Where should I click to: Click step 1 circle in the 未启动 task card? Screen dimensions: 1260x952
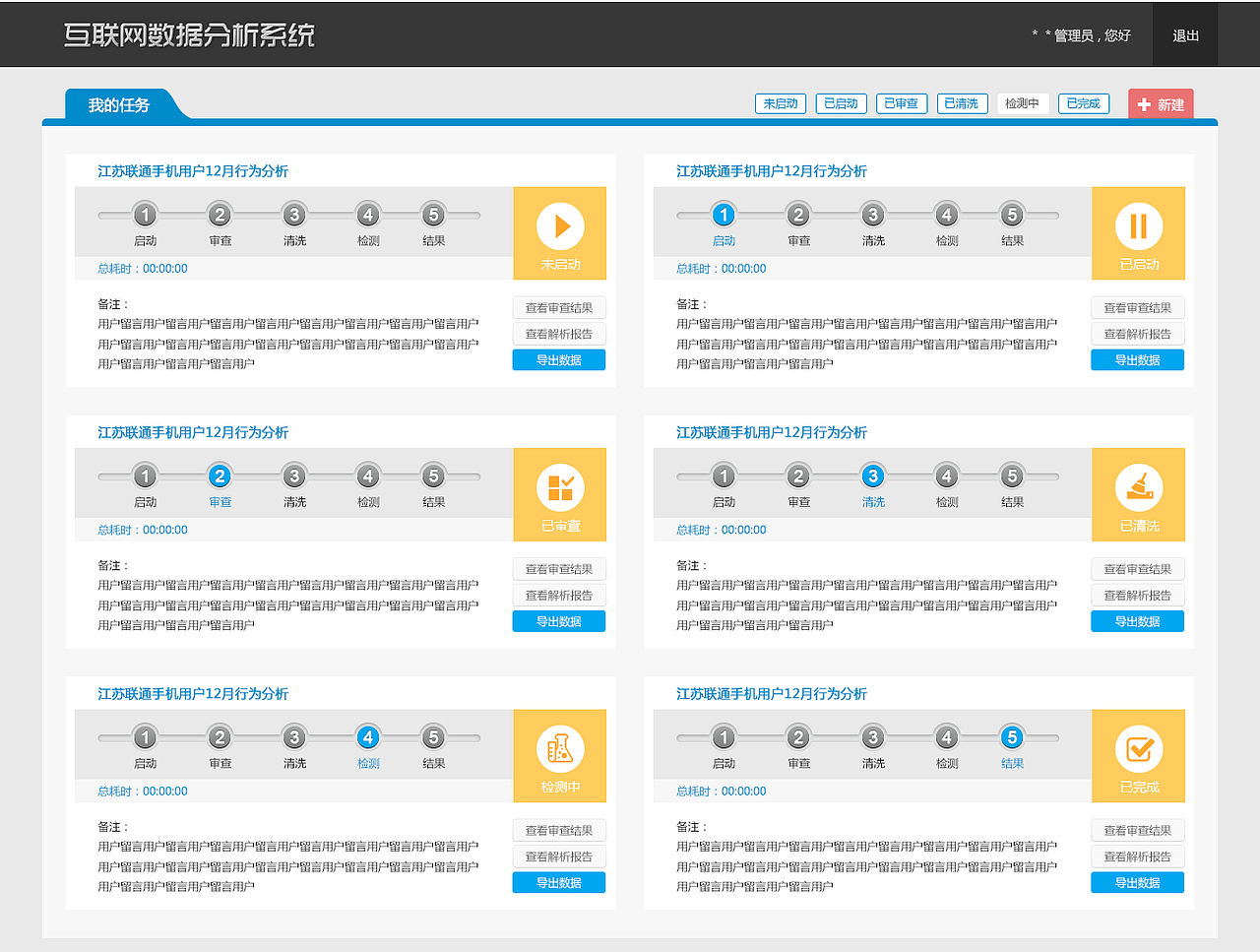[145, 215]
